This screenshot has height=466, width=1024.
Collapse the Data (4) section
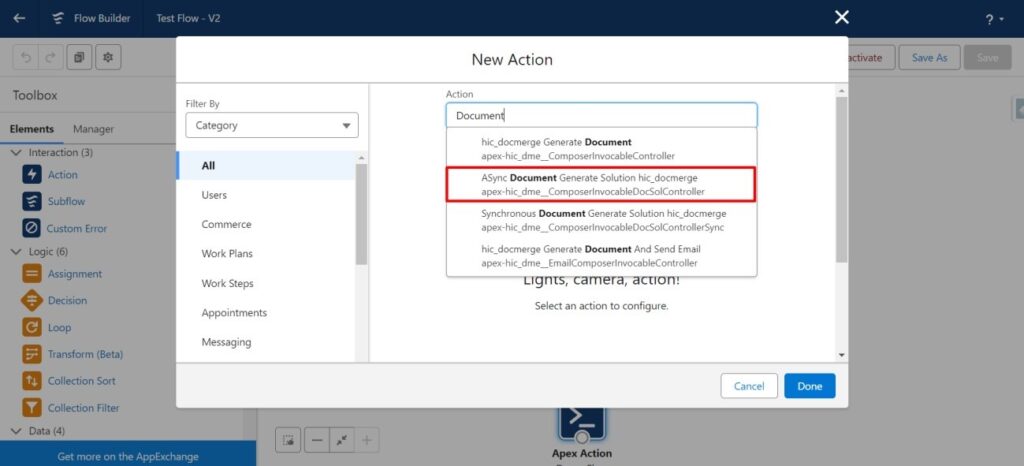[17, 431]
